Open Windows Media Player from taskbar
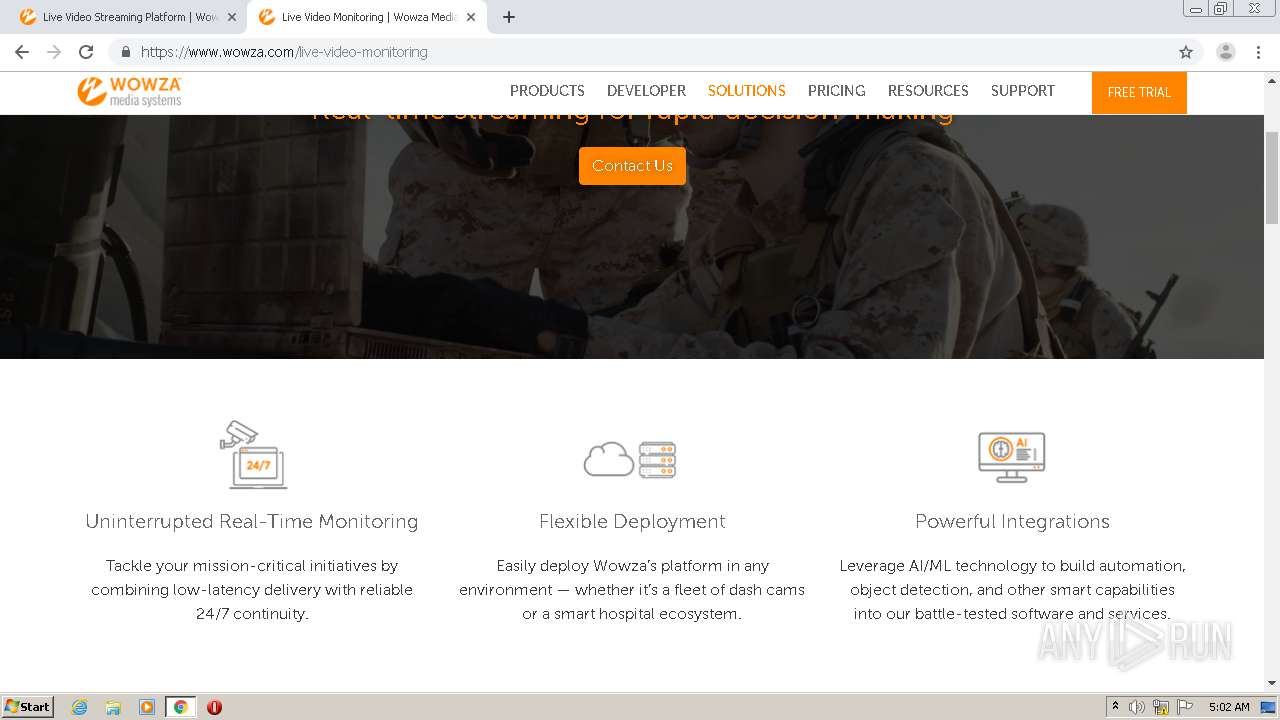 coord(147,707)
